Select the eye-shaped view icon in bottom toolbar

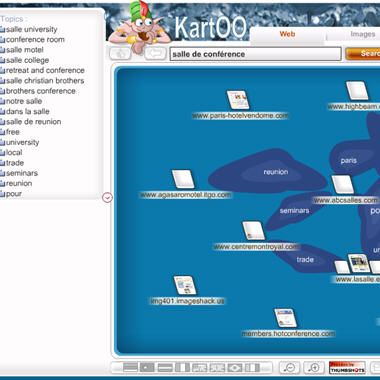point(235,368)
